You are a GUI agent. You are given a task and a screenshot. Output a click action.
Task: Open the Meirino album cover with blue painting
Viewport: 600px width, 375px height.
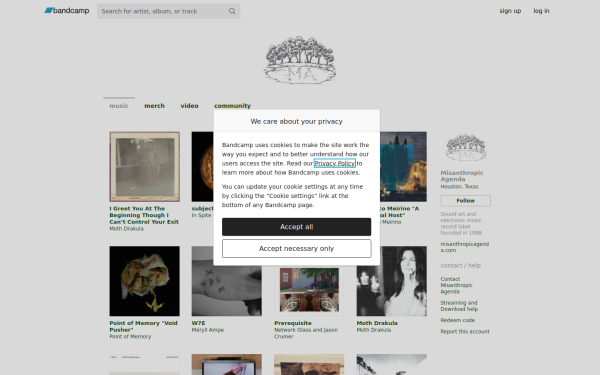click(x=403, y=166)
